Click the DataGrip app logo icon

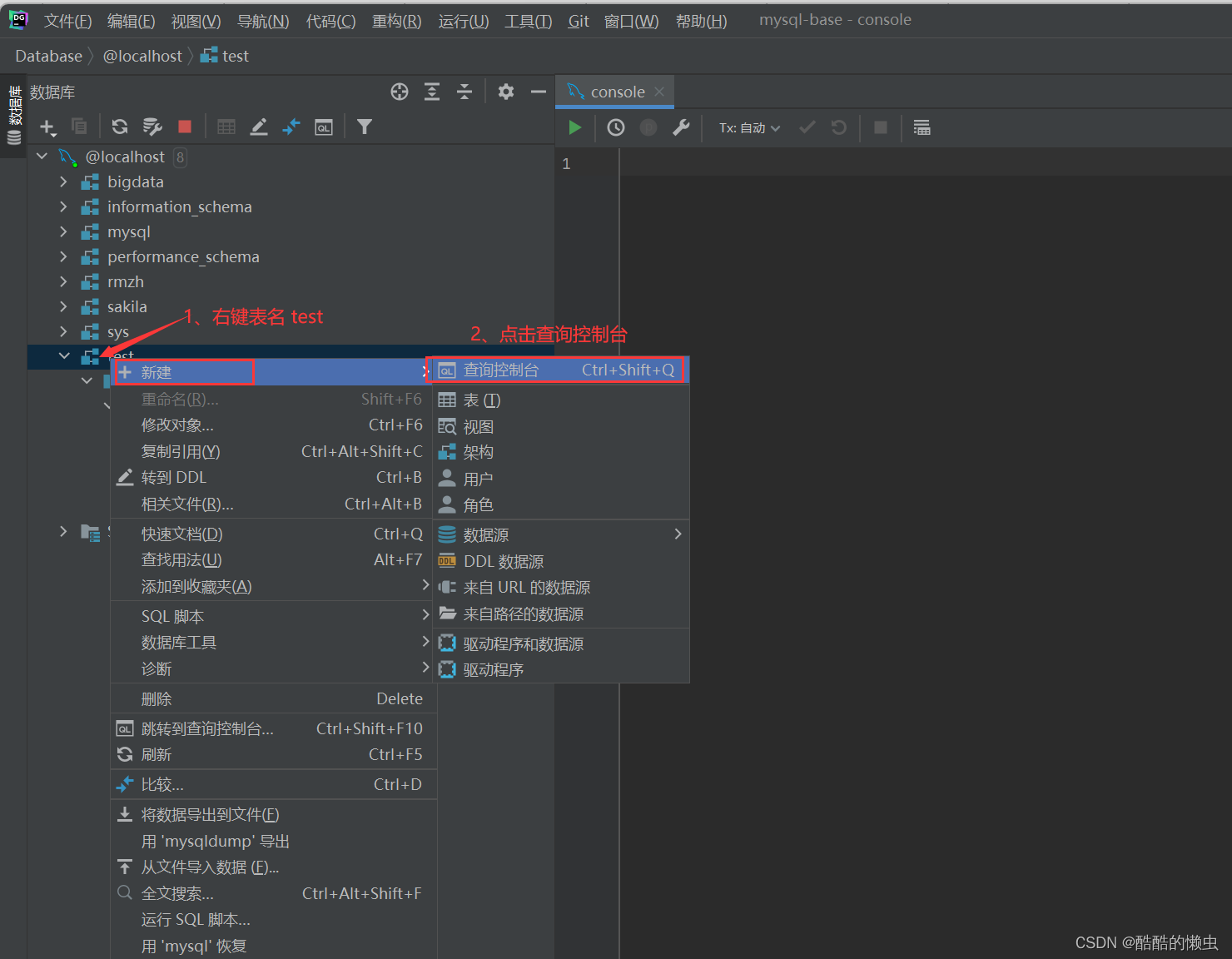(x=18, y=20)
